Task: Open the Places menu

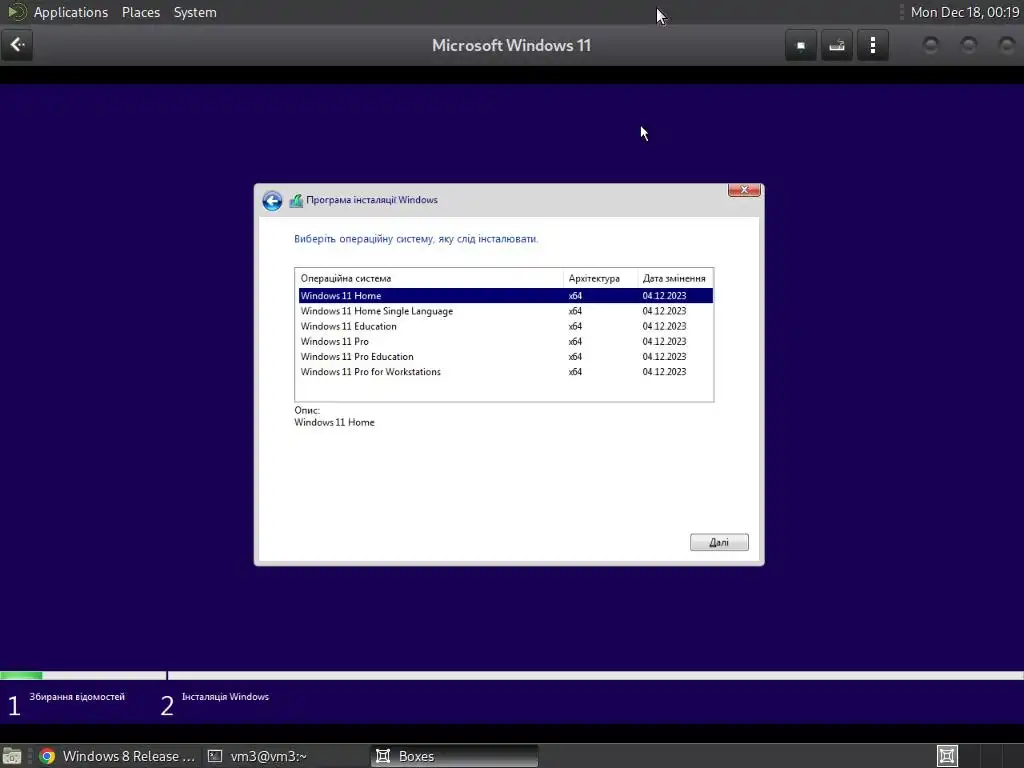Action: [140, 12]
